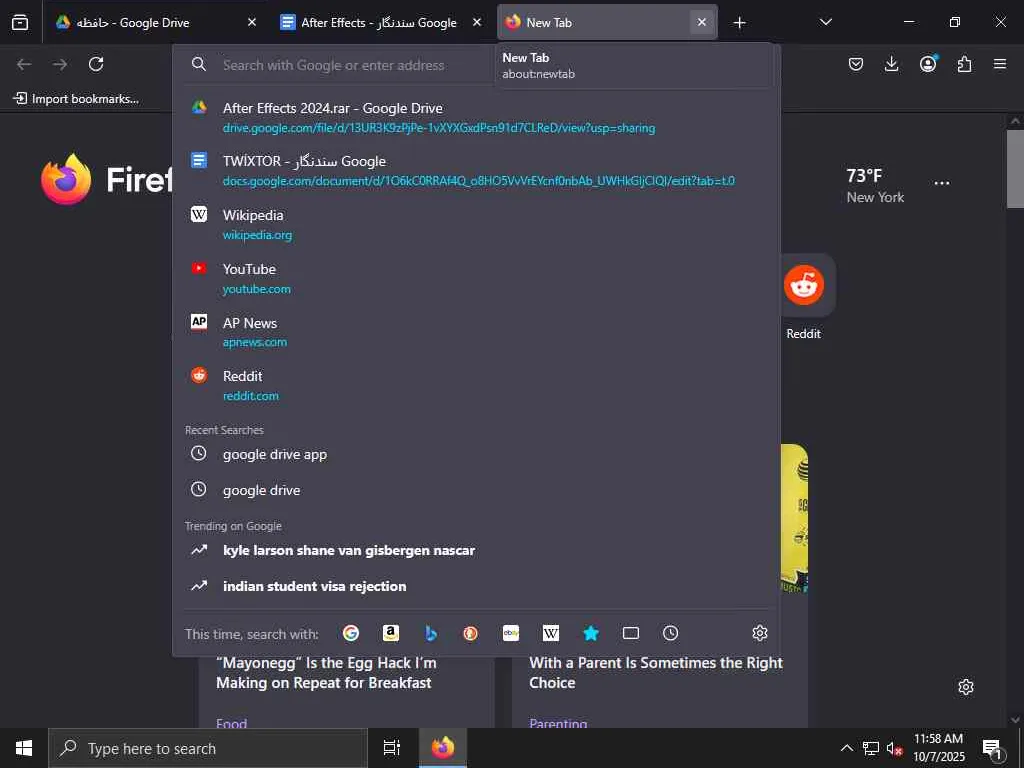Click the Windows taskbar search box

[208, 748]
